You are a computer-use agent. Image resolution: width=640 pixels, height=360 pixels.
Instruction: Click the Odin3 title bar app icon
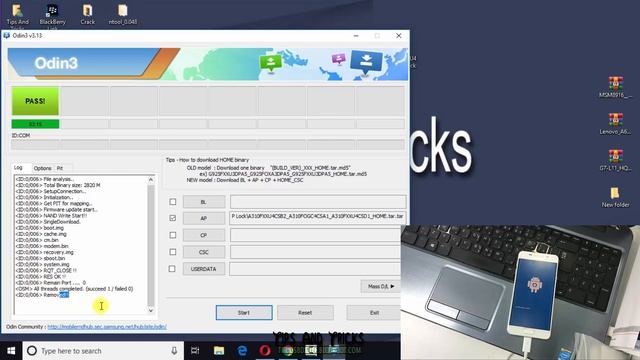pyautogui.click(x=7, y=36)
